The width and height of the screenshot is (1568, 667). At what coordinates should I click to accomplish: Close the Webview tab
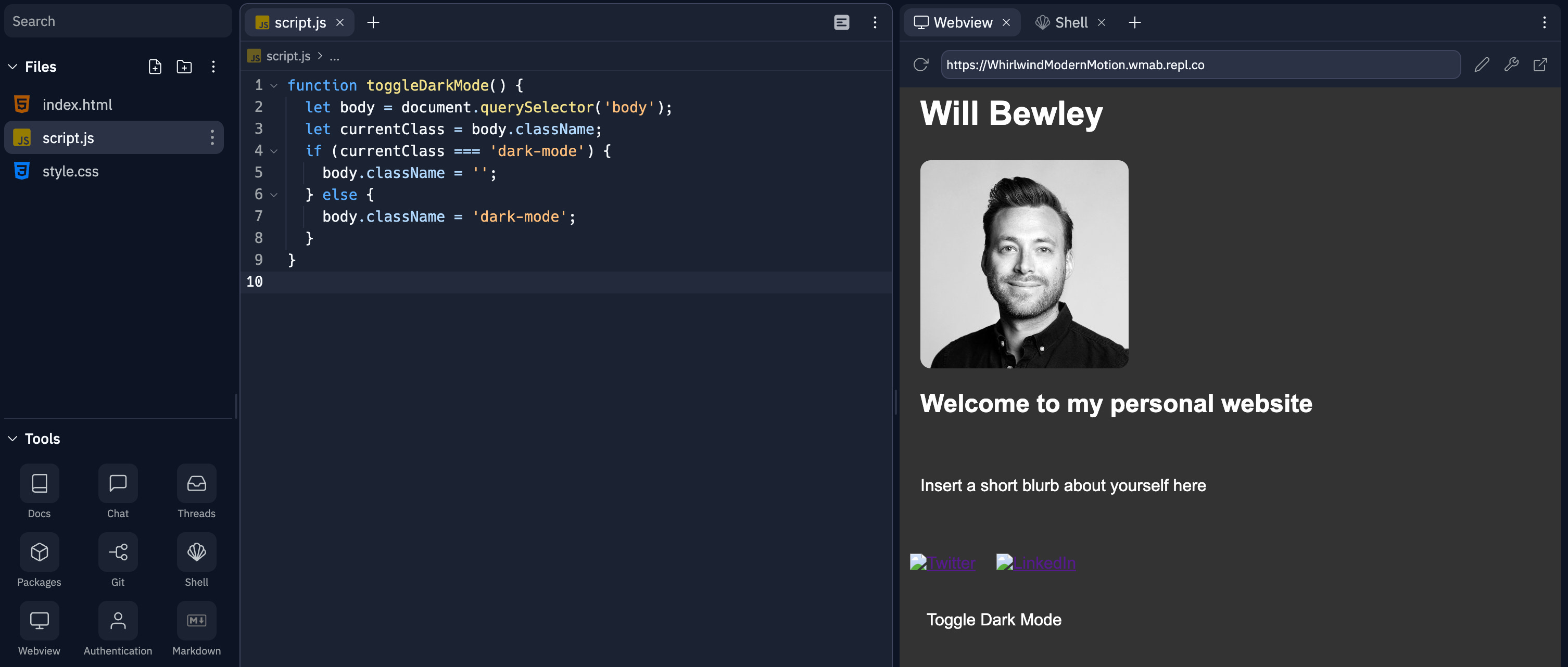point(1006,22)
